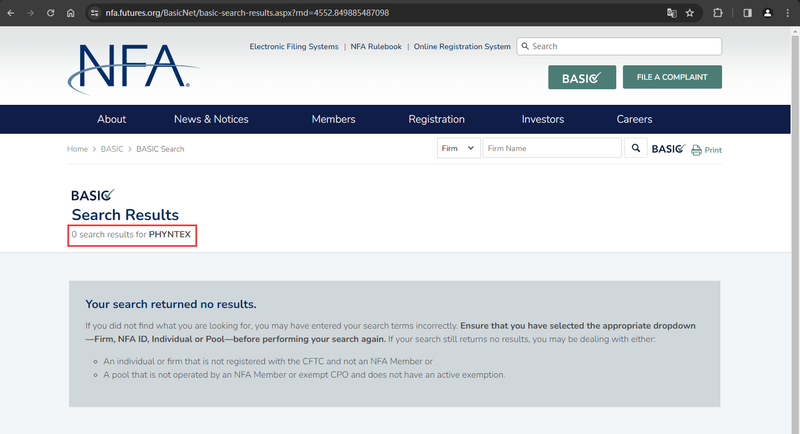Click the BASIC logo beside the Print link
800x434 pixels.
pos(668,149)
